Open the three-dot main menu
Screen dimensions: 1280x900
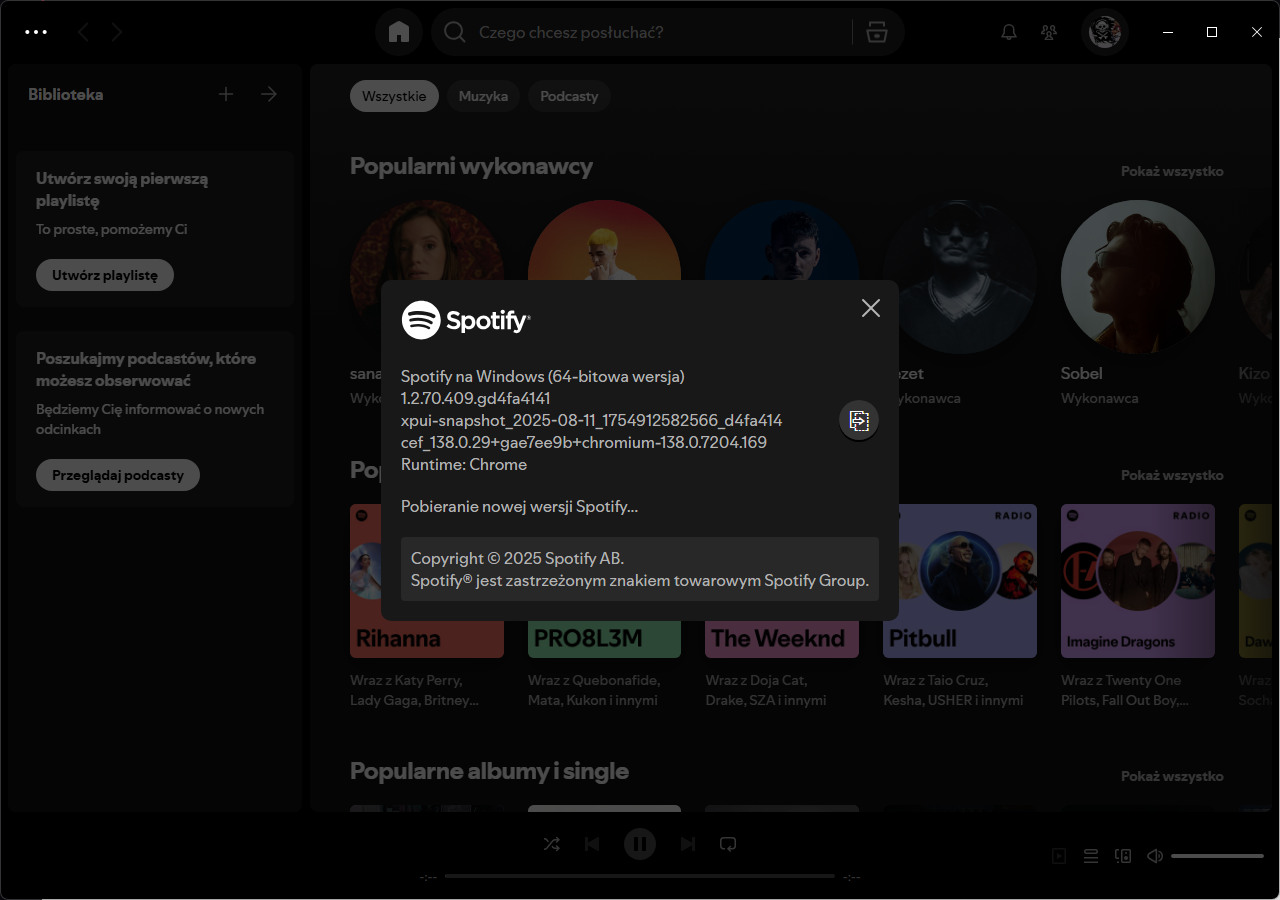[x=36, y=32]
